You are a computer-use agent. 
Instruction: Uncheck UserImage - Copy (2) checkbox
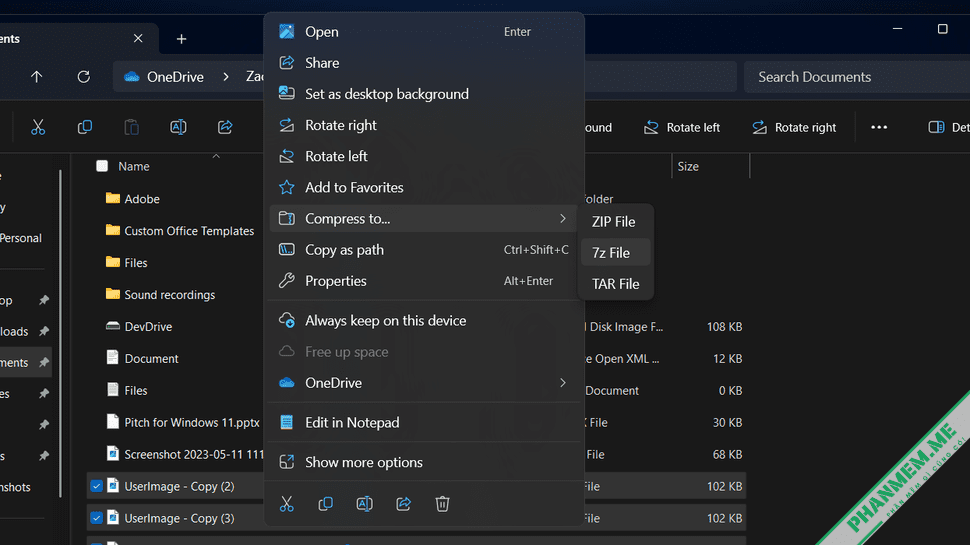coord(97,486)
